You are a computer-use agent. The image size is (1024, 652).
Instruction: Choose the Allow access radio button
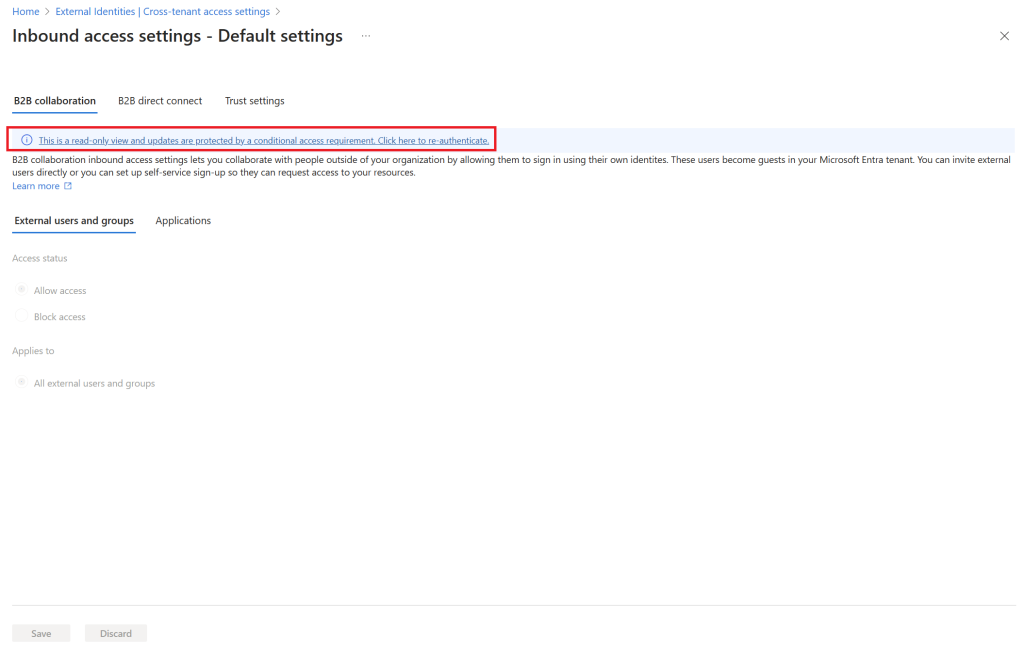(21, 290)
